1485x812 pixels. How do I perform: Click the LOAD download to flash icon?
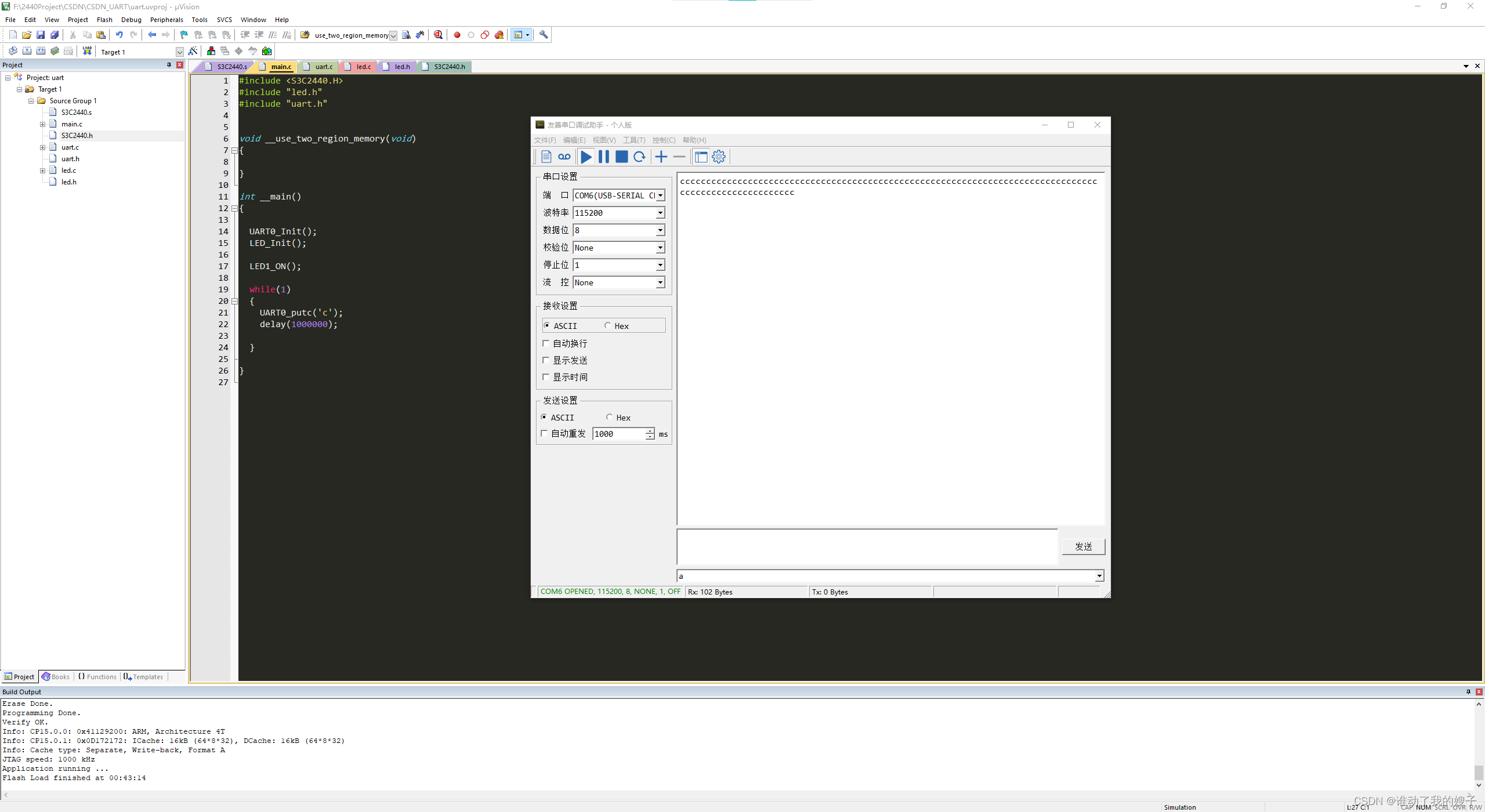[x=87, y=51]
